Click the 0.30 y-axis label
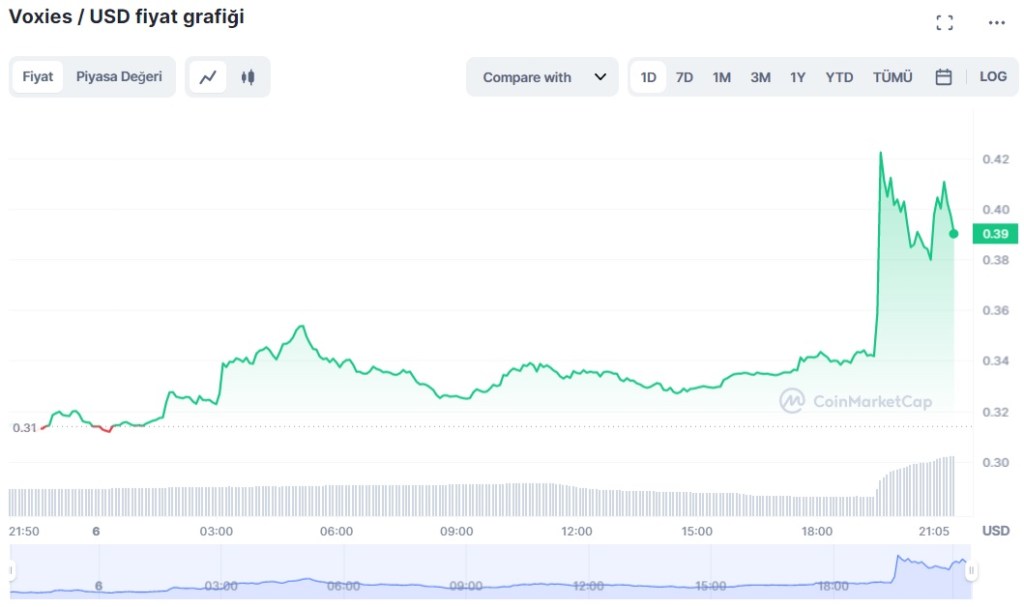This screenshot has width=1024, height=607. click(995, 463)
